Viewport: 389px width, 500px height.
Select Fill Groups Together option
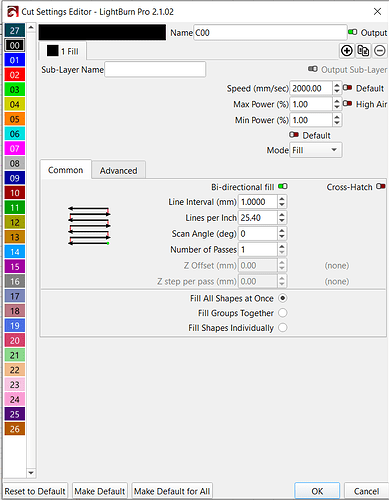pos(283,313)
